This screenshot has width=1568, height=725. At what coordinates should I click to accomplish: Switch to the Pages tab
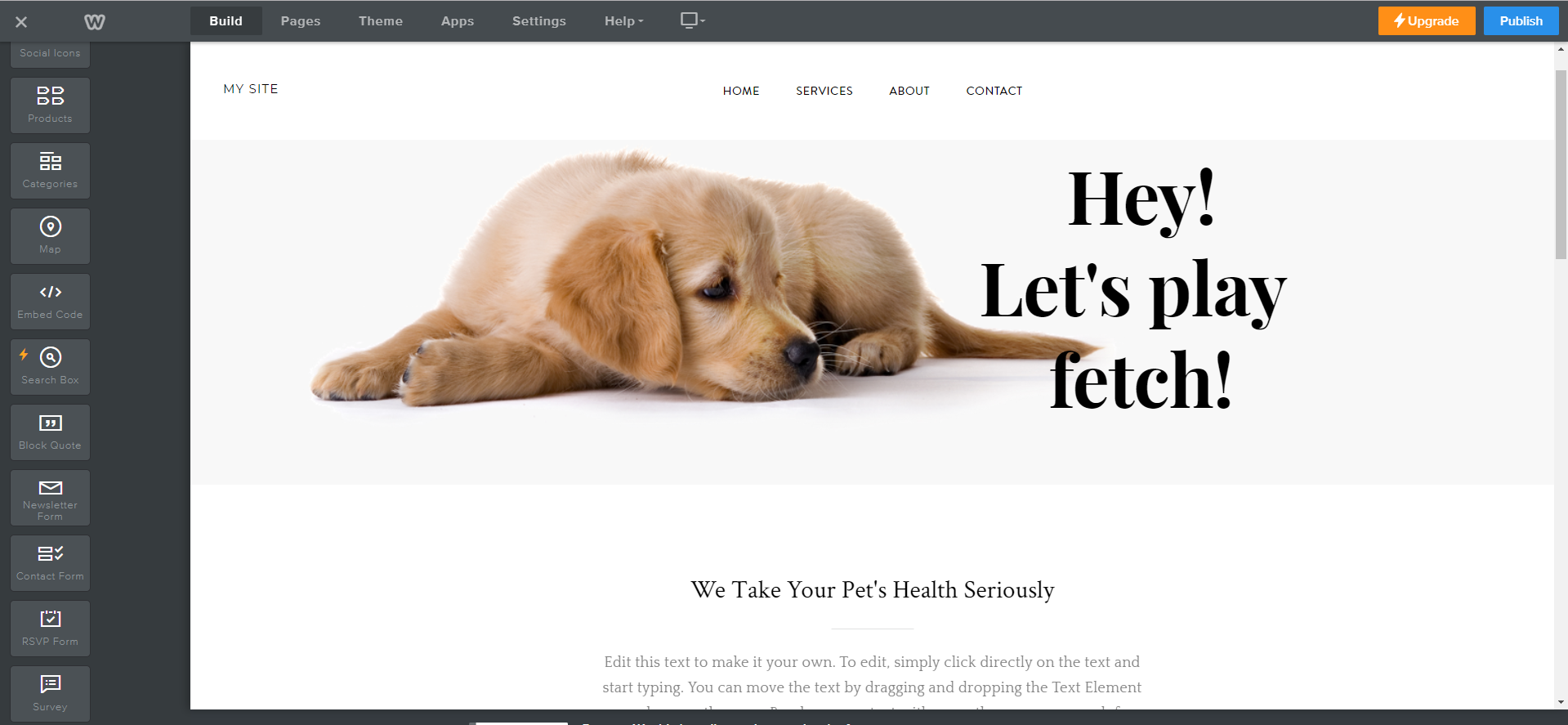pyautogui.click(x=301, y=21)
